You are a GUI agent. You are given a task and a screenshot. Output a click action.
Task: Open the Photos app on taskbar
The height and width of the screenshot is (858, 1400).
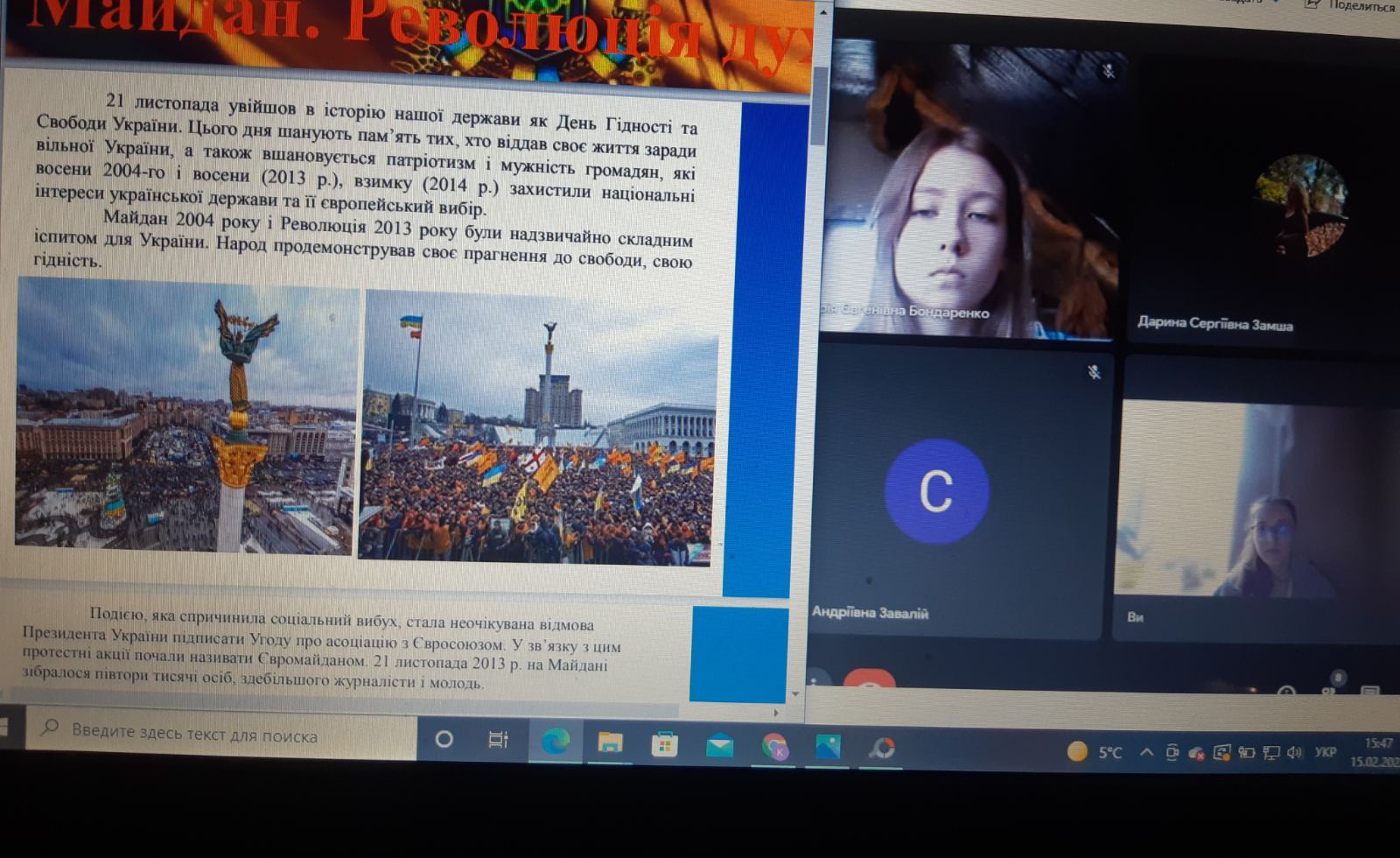point(828,747)
